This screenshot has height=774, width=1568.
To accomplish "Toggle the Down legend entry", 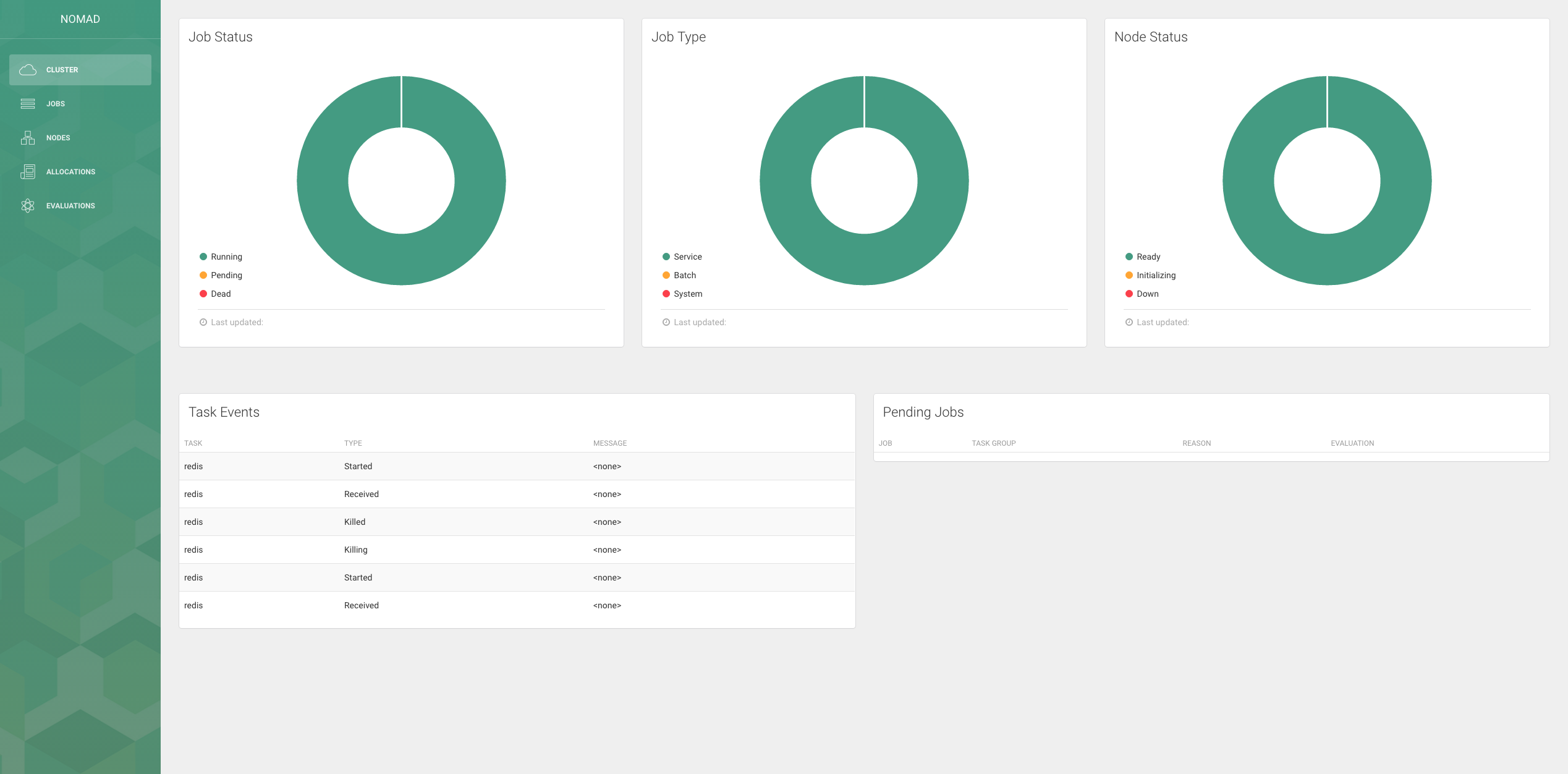I will [1147, 294].
